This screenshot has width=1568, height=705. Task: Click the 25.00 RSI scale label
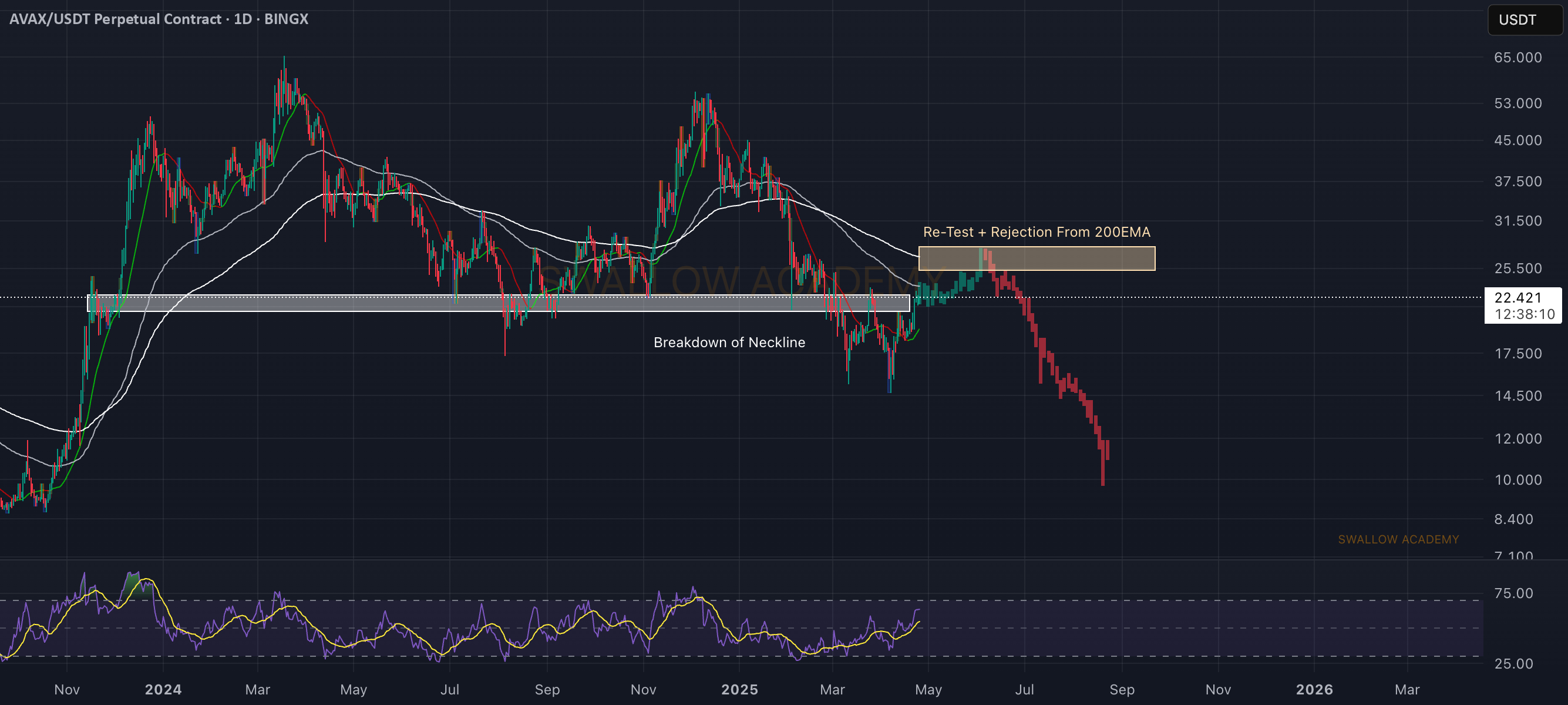(1514, 664)
